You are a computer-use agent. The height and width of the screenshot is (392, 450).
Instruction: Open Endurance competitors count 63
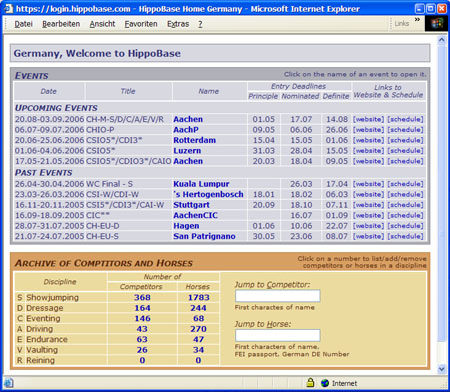coord(142,339)
